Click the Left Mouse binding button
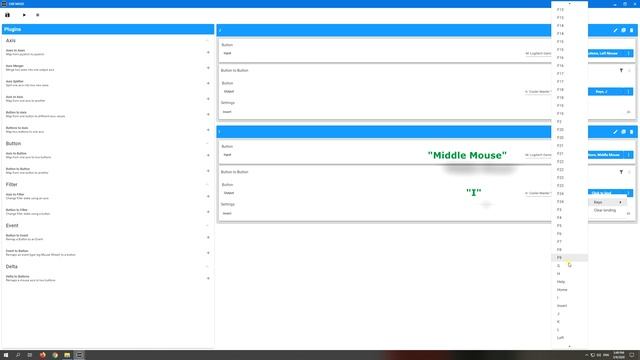The width and height of the screenshot is (640, 360). coord(607,53)
